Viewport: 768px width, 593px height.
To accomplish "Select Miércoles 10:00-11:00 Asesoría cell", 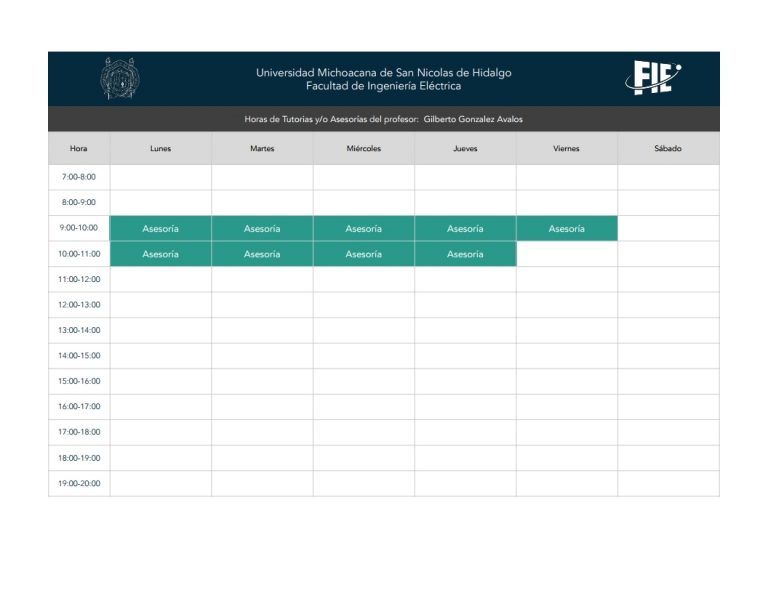I will click(x=363, y=254).
